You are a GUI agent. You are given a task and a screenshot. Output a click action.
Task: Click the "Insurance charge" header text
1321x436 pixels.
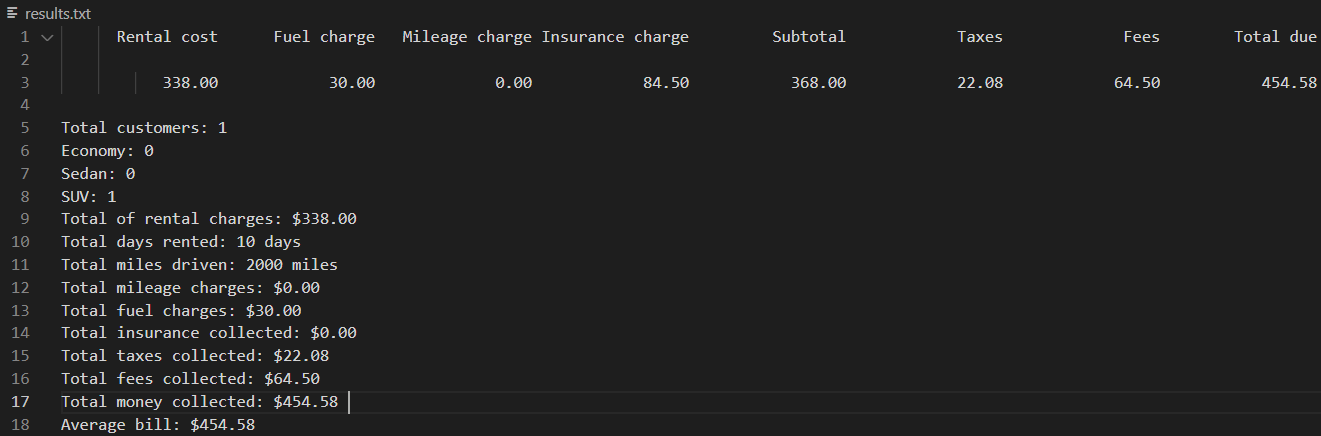click(x=615, y=37)
